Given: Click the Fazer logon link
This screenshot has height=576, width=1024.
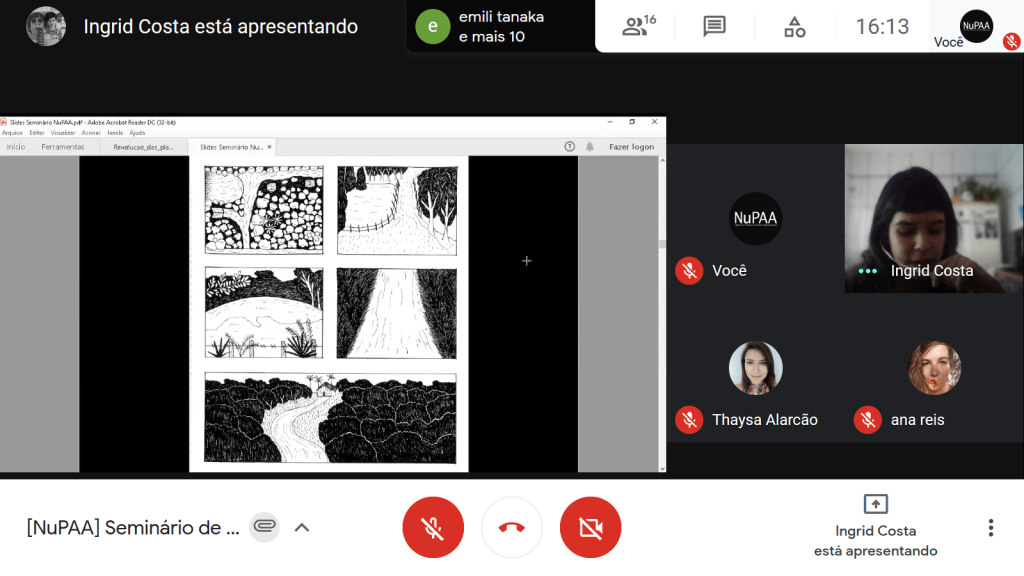Looking at the screenshot, I should click(631, 147).
